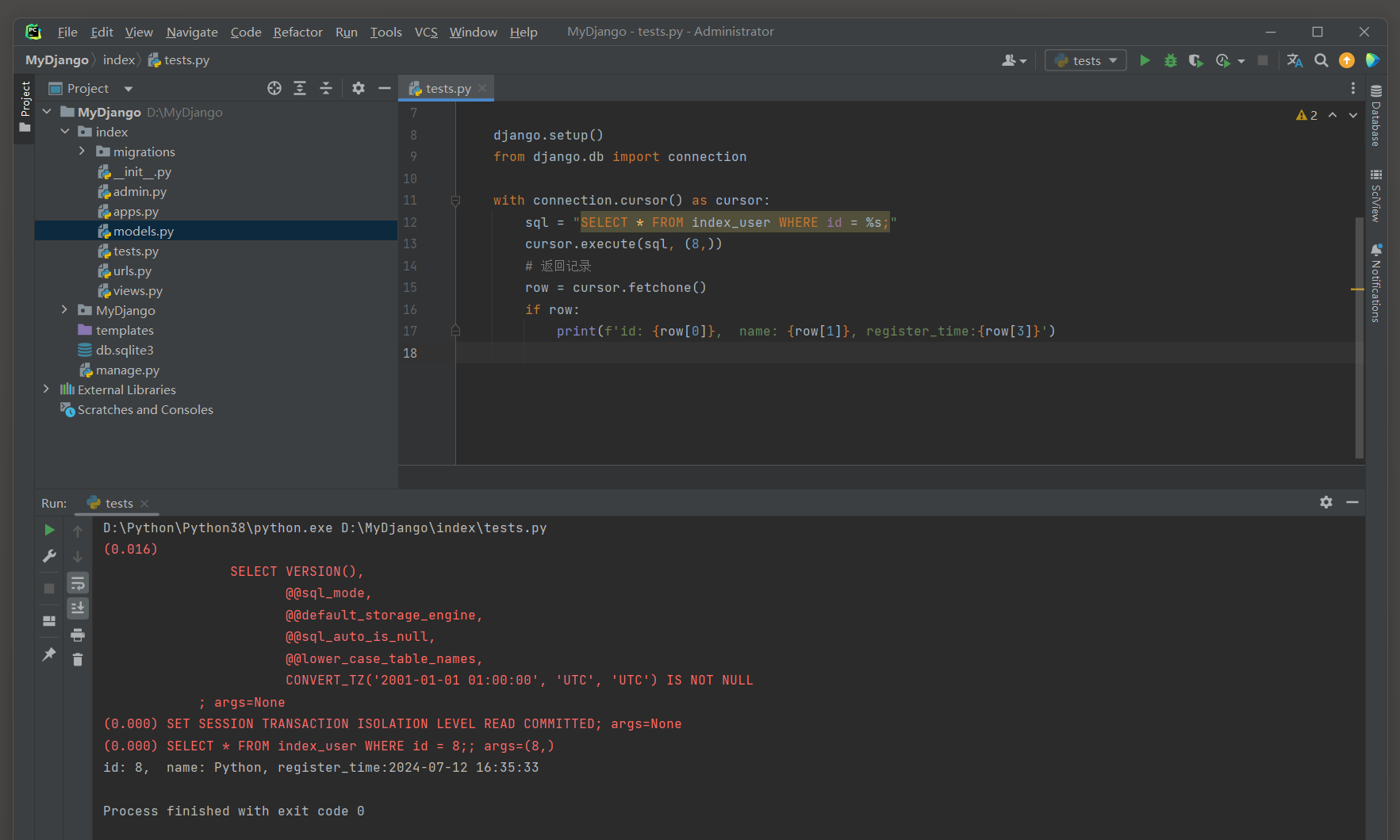
Task: Open the profiler run icon
Action: coord(1223,60)
